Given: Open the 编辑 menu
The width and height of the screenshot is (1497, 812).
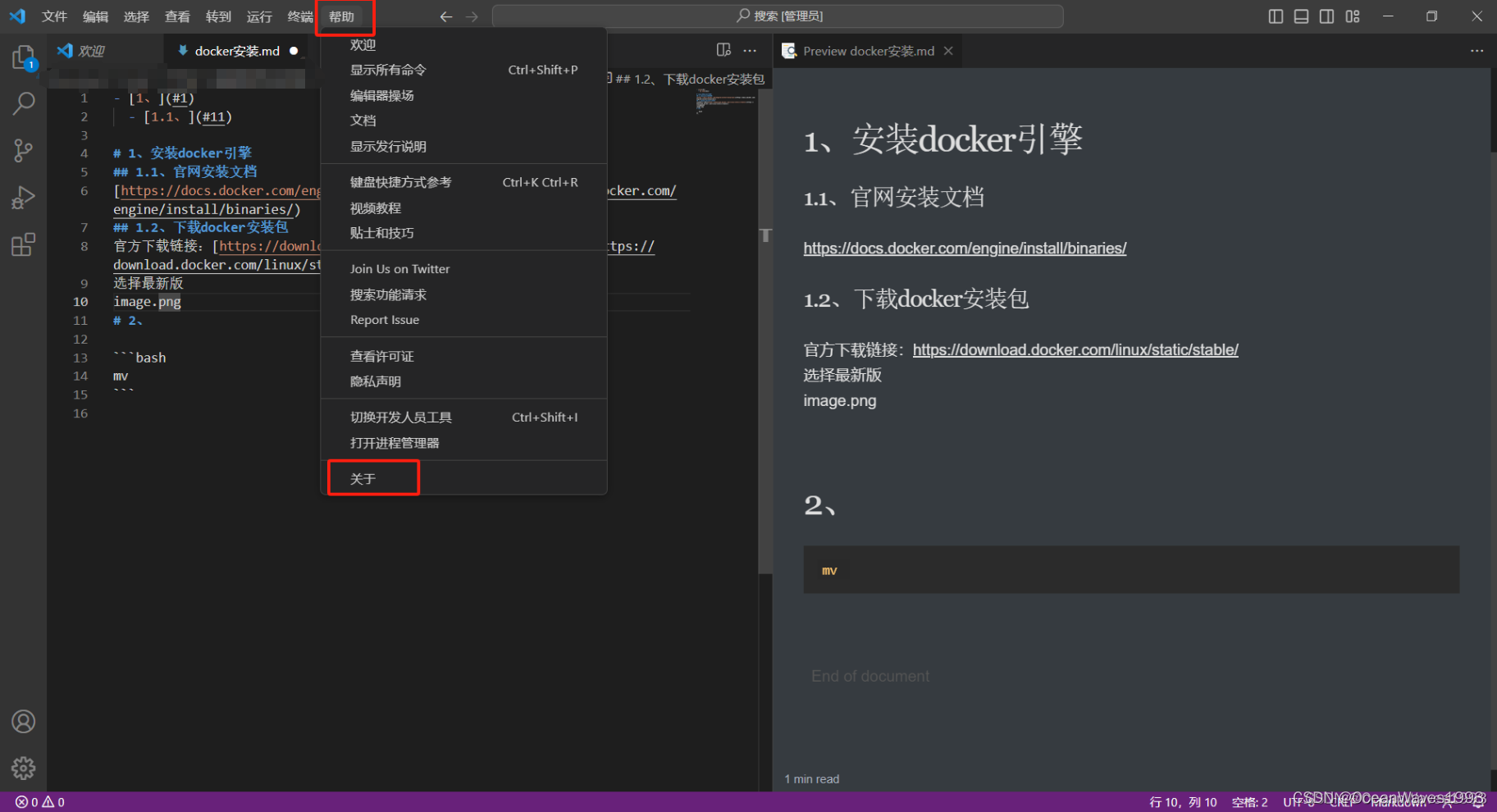Looking at the screenshot, I should pyautogui.click(x=95, y=16).
